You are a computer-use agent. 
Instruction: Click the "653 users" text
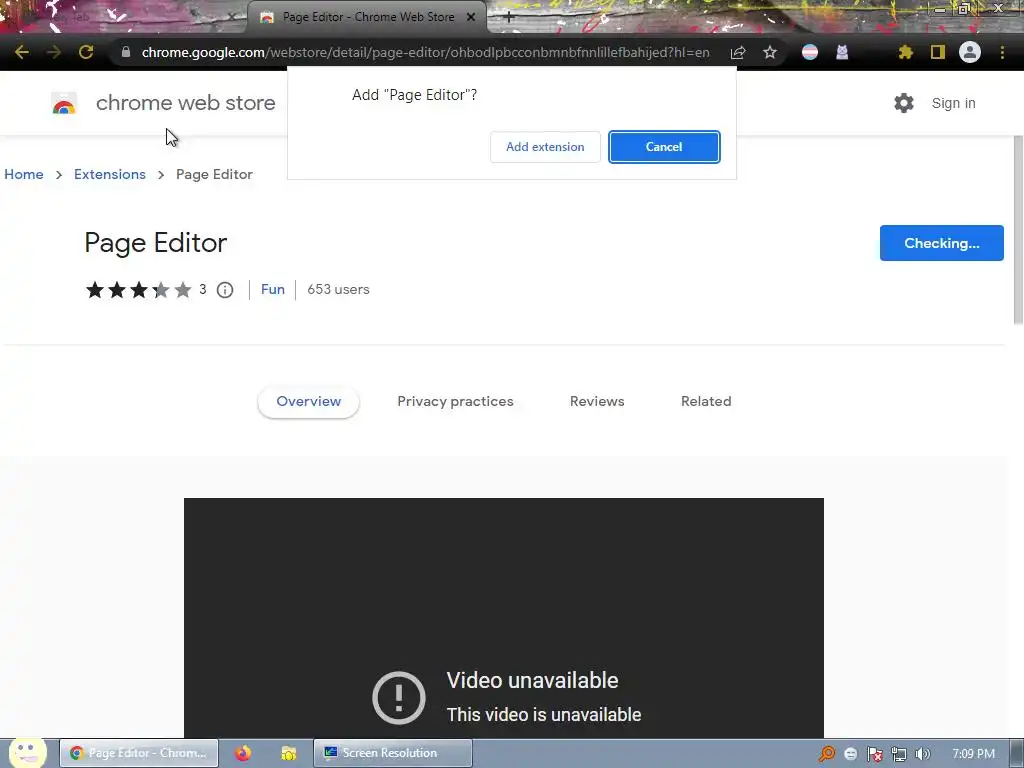338,289
